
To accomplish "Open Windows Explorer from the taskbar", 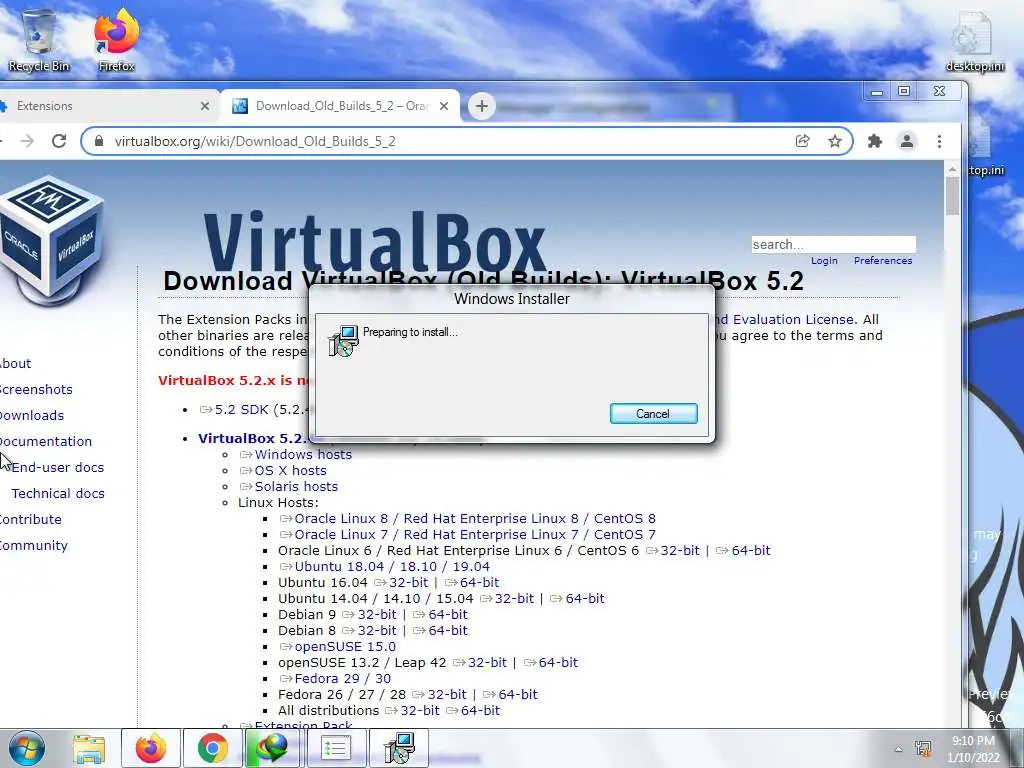I will 89,748.
